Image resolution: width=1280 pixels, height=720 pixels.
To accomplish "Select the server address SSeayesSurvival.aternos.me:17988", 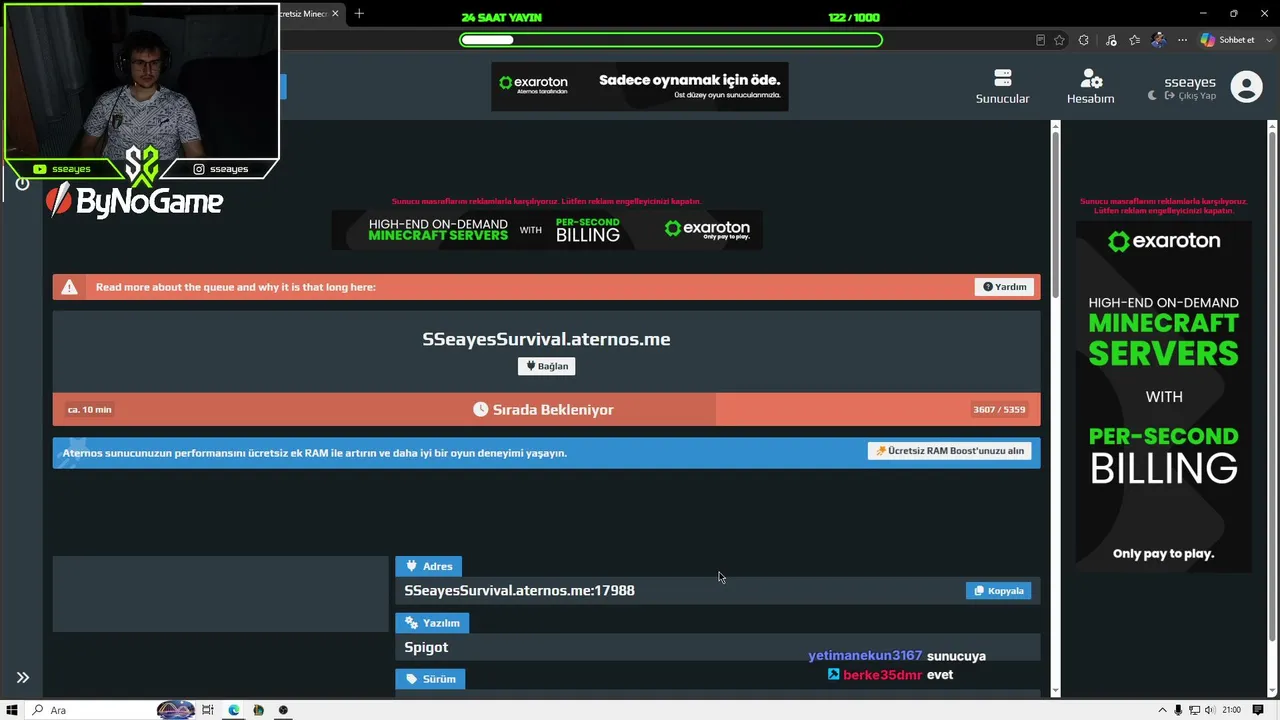I will (x=519, y=591).
